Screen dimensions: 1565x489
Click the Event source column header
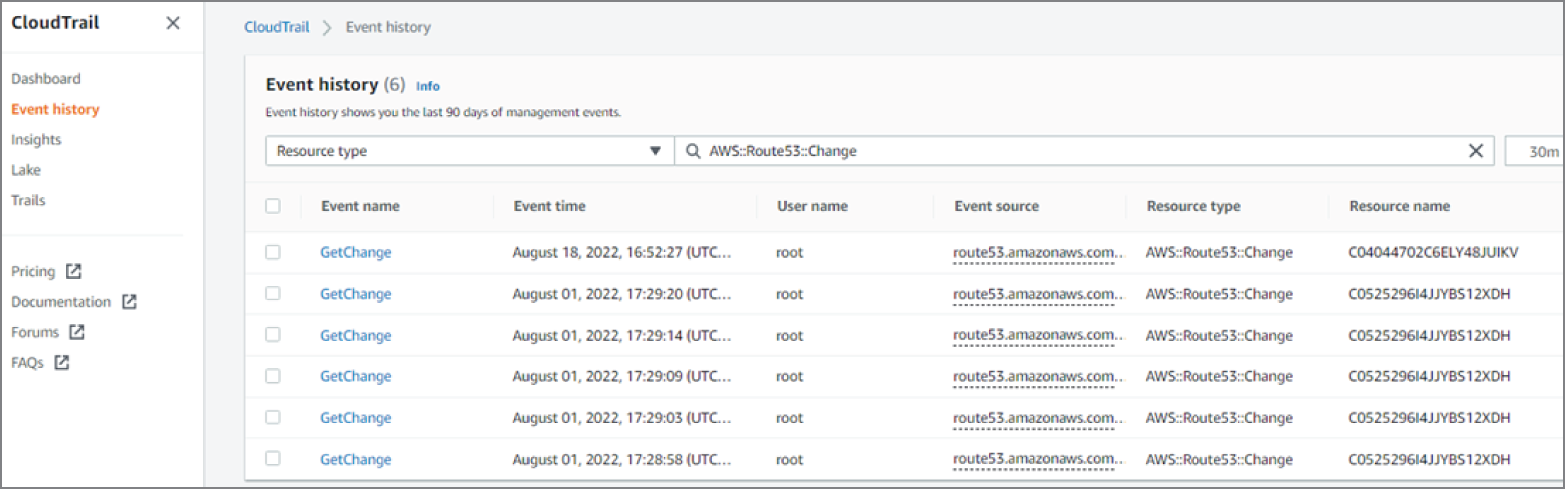click(996, 206)
